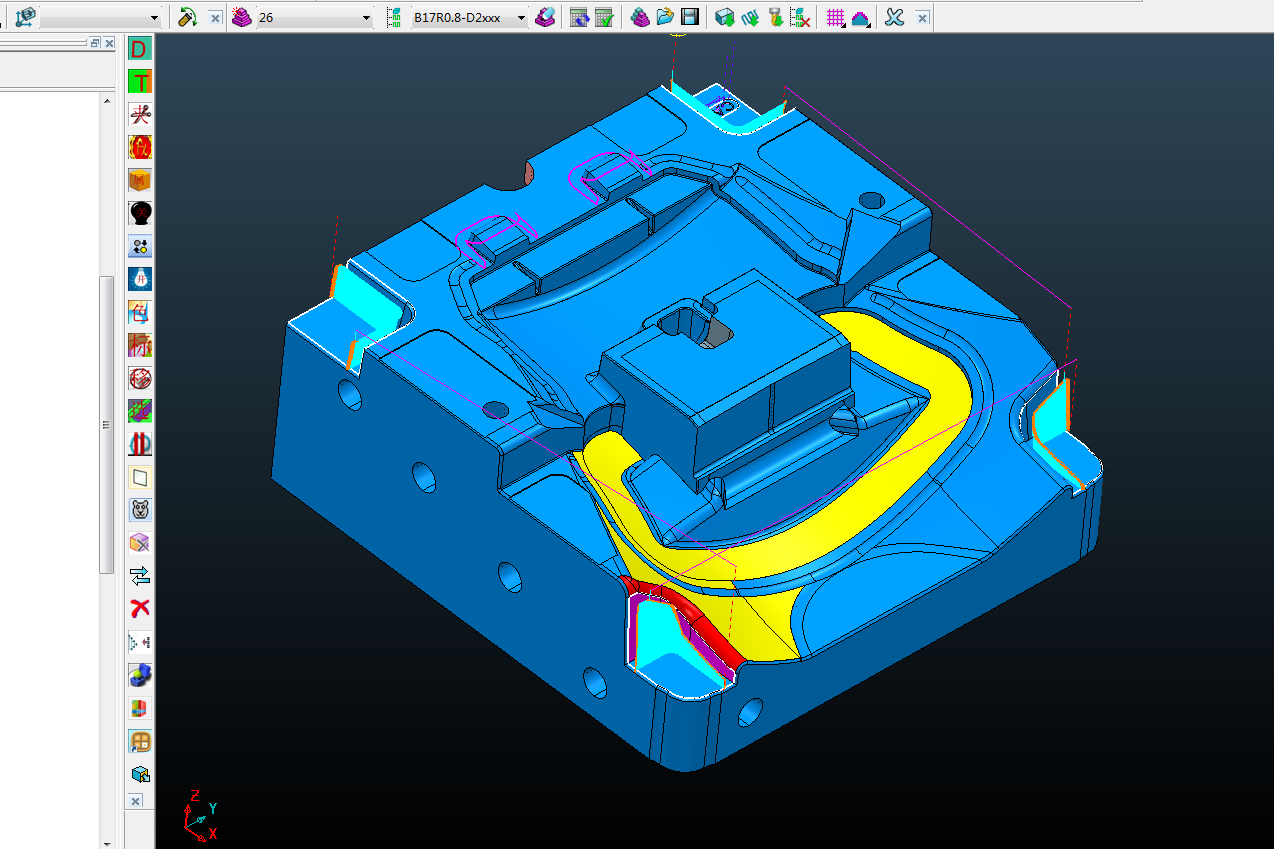This screenshot has width=1274, height=849.
Task: Click the red D macro icon
Action: tap(140, 49)
